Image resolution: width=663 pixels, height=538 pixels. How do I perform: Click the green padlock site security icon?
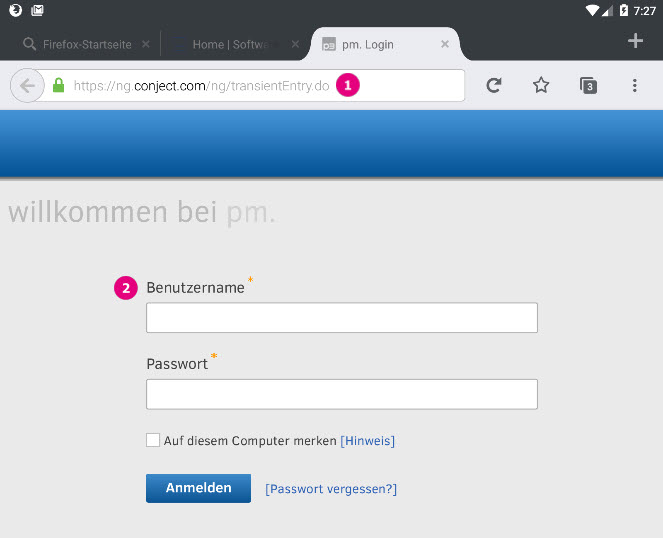pos(58,86)
